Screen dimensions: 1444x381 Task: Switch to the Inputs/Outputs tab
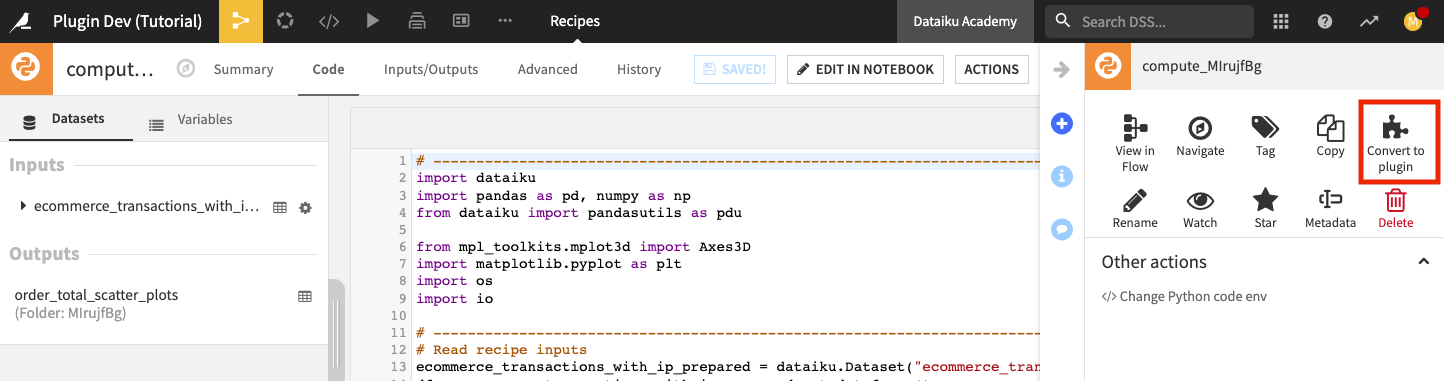(x=431, y=69)
